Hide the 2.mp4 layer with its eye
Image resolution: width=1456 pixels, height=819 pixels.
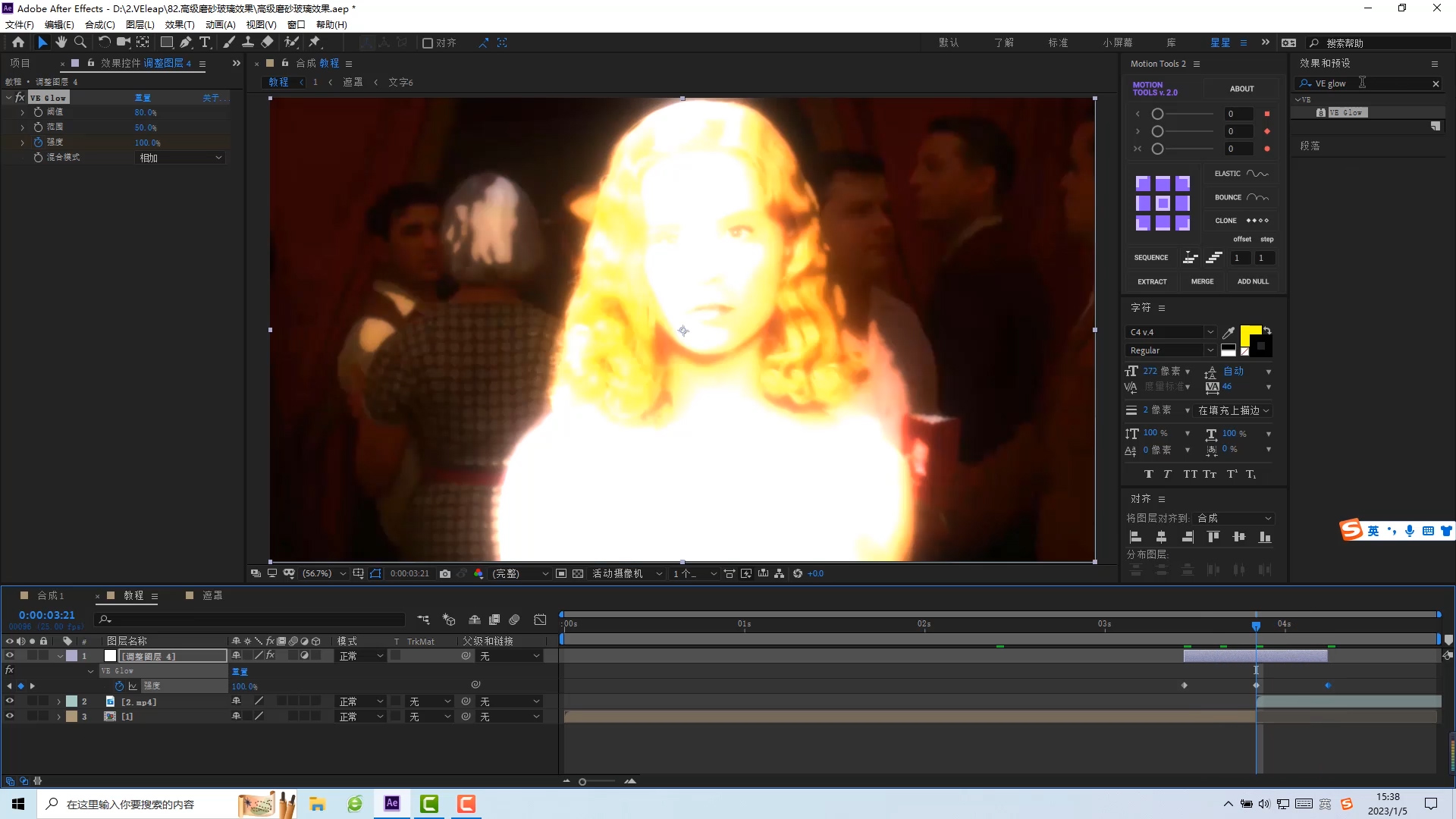pyautogui.click(x=10, y=701)
